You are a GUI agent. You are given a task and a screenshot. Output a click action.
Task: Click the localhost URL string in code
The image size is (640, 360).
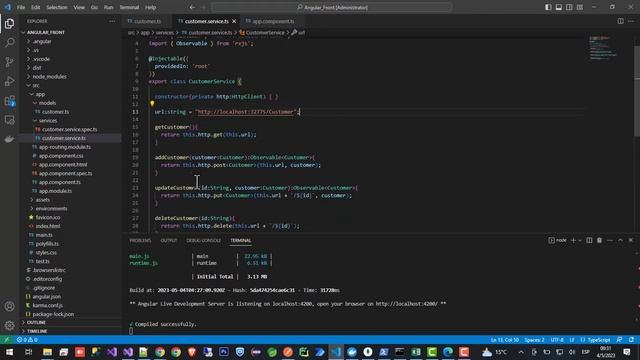[247, 112]
